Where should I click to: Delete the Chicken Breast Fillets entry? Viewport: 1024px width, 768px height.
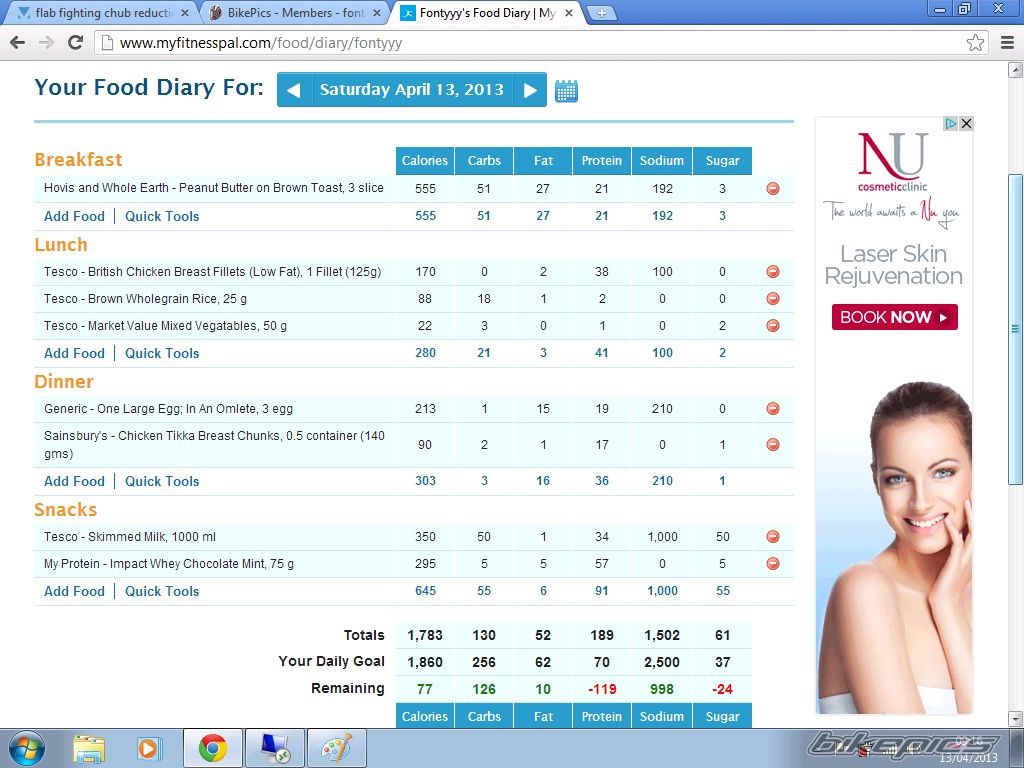(x=773, y=271)
